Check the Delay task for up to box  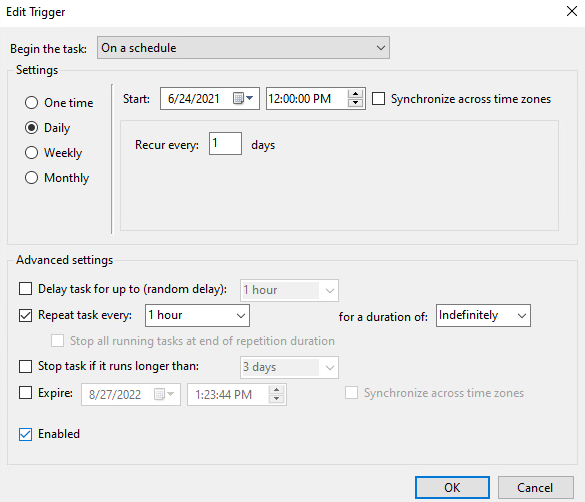[x=25, y=288]
